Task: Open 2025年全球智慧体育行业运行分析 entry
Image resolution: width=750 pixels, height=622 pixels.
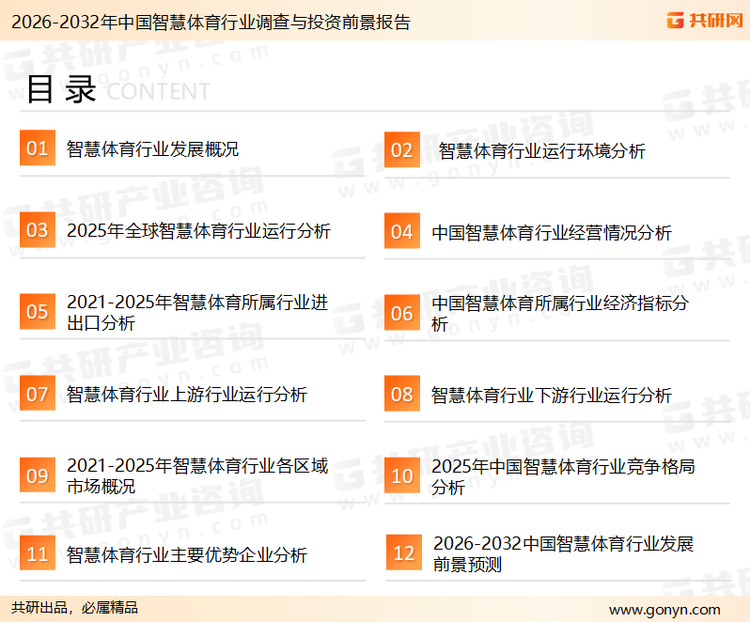Action: pyautogui.click(x=198, y=231)
